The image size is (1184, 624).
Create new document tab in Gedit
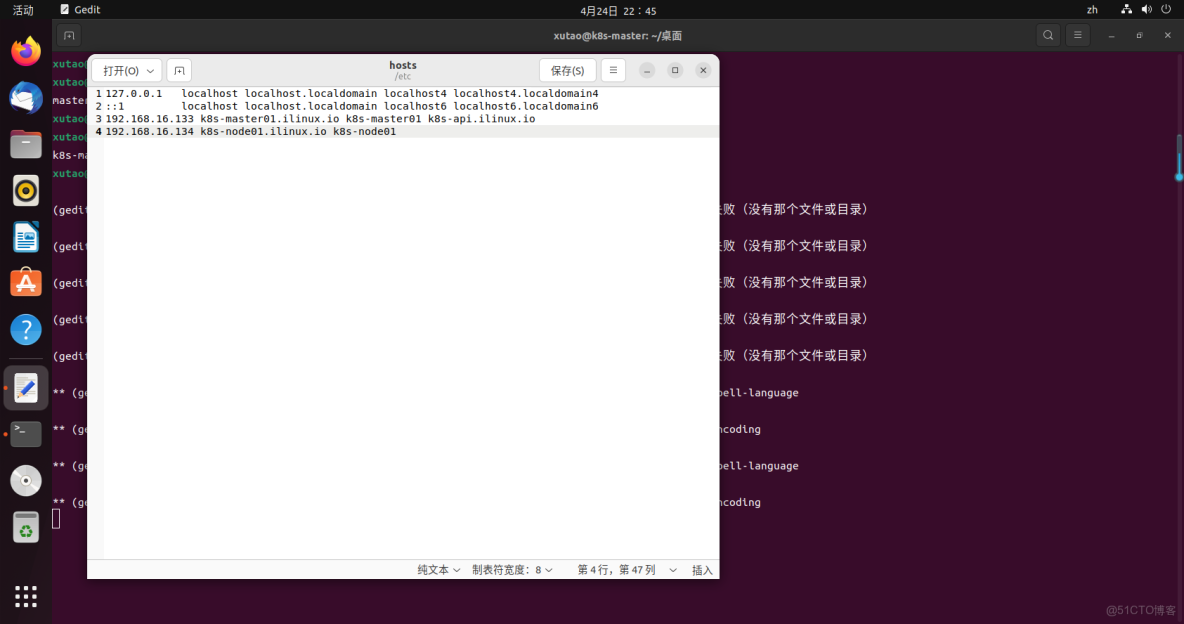[x=179, y=70]
